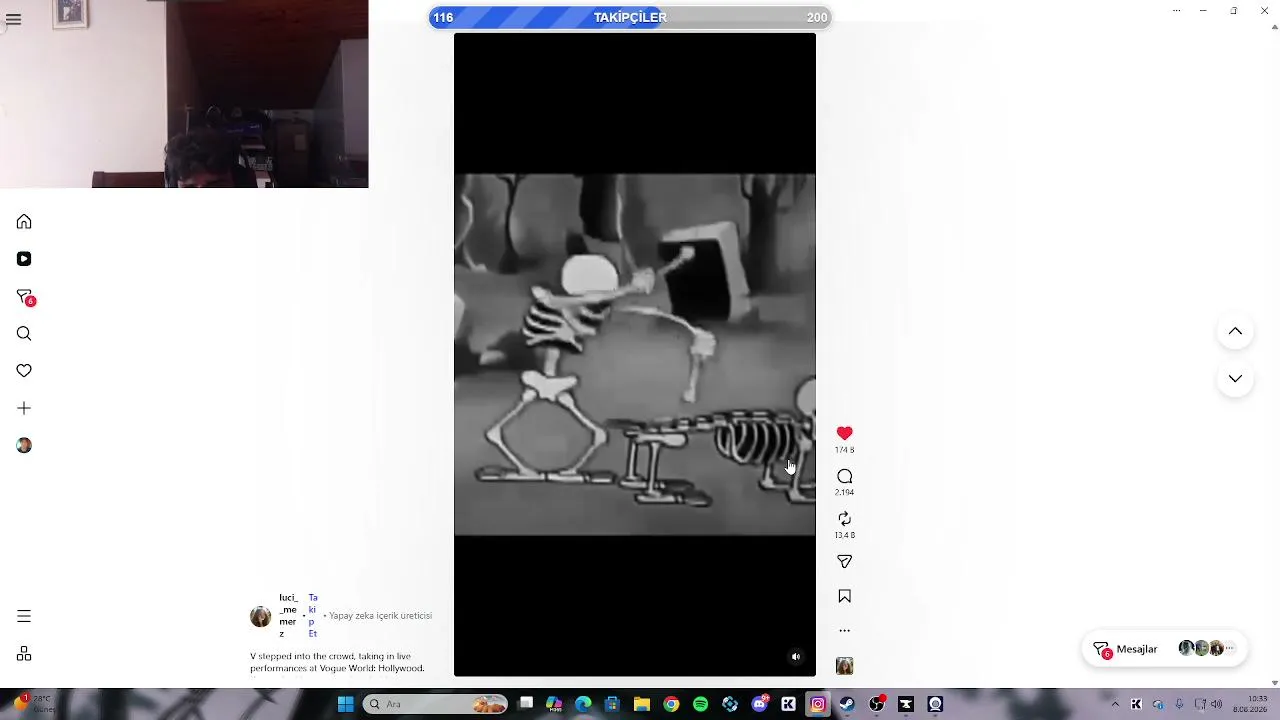The width and height of the screenshot is (1280, 720).
Task: Open Task View on the taskbar
Action: 526,704
